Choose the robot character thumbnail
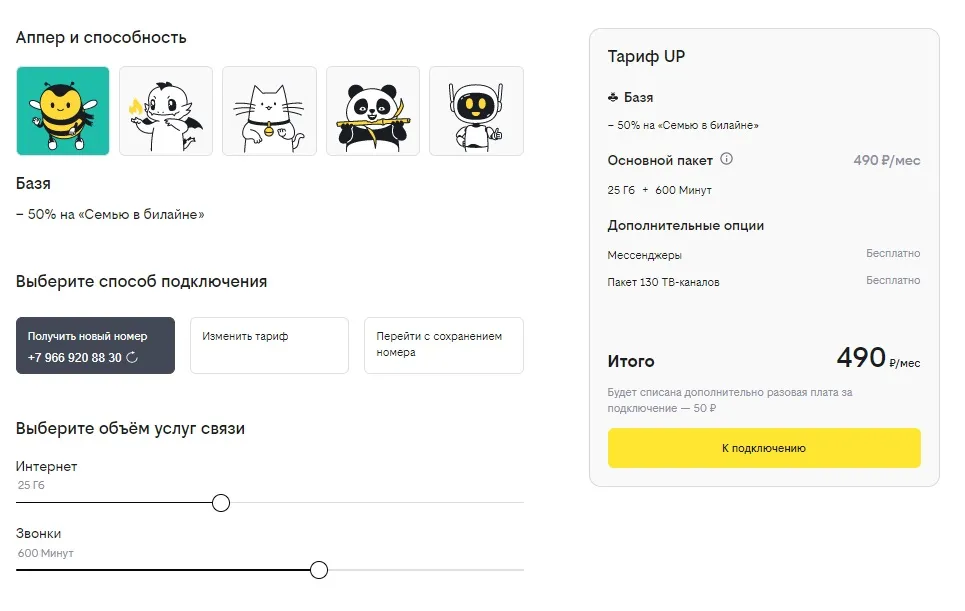Viewport: 965px width, 611px height. pos(476,111)
